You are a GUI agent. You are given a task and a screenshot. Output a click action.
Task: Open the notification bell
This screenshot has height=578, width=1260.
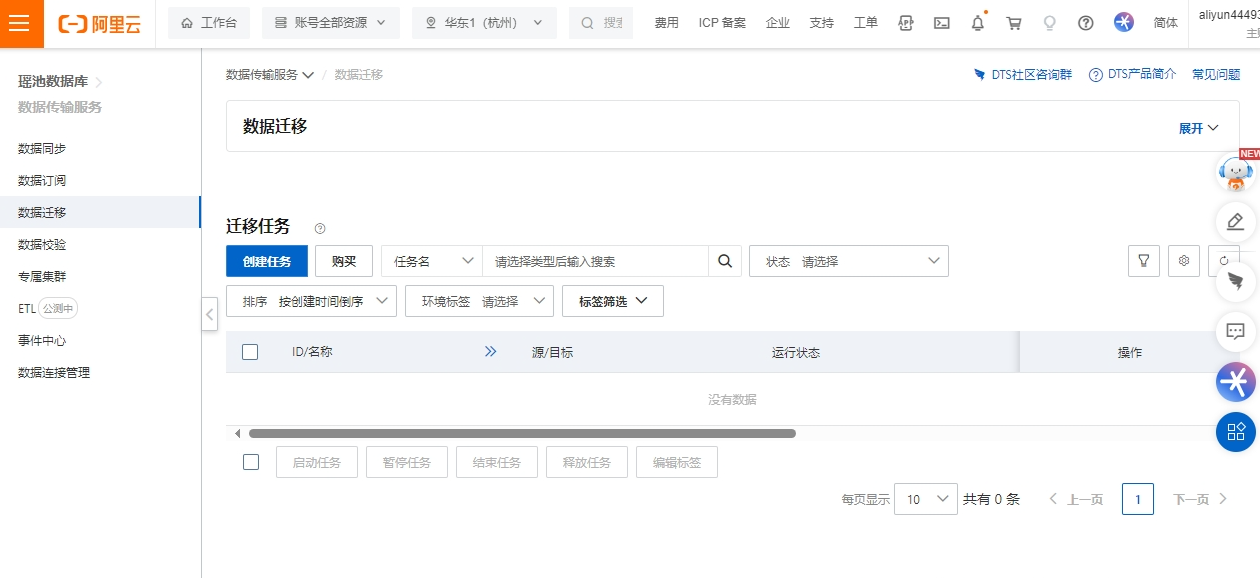[x=978, y=23]
